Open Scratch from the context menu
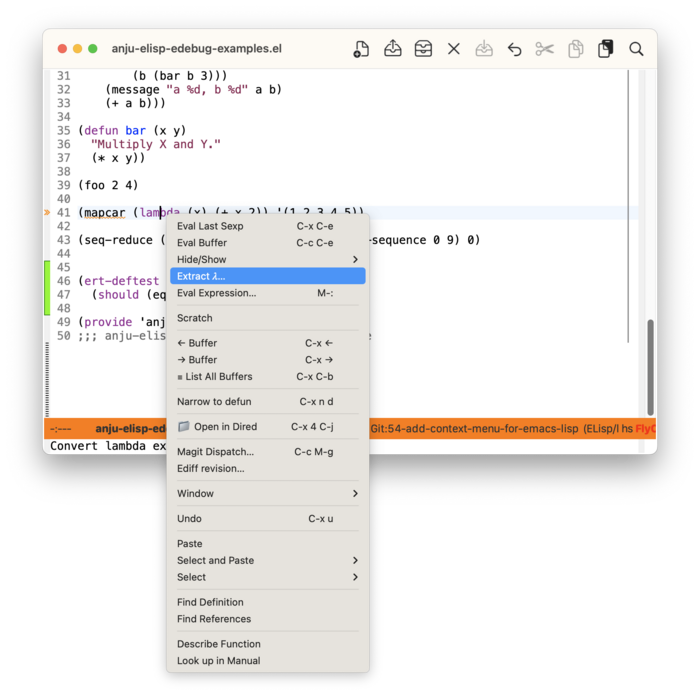The width and height of the screenshot is (700, 693). [x=268, y=318]
